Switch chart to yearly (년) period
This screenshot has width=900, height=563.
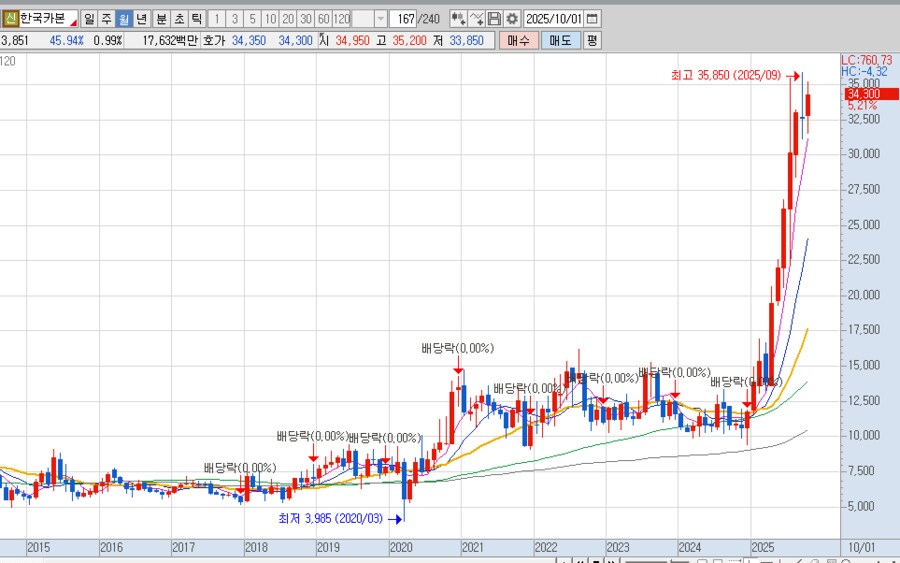point(141,19)
